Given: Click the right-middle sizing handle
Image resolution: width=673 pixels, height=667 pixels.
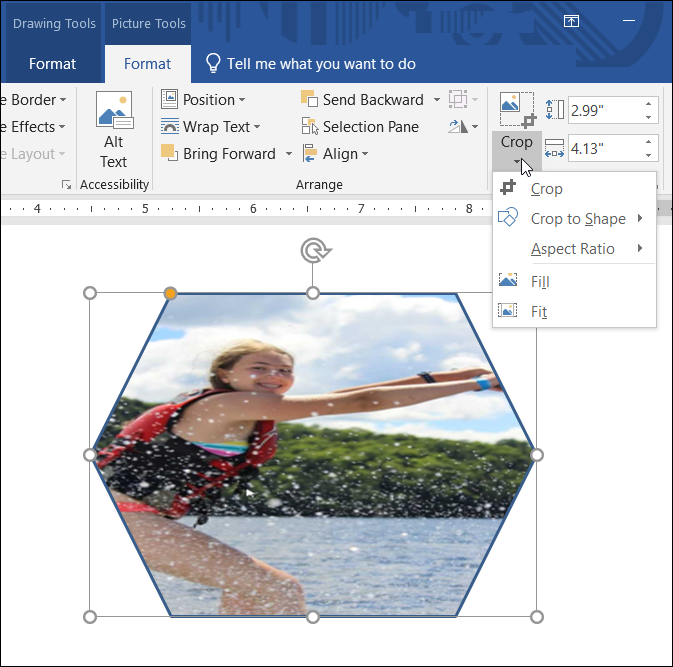Looking at the screenshot, I should point(537,455).
